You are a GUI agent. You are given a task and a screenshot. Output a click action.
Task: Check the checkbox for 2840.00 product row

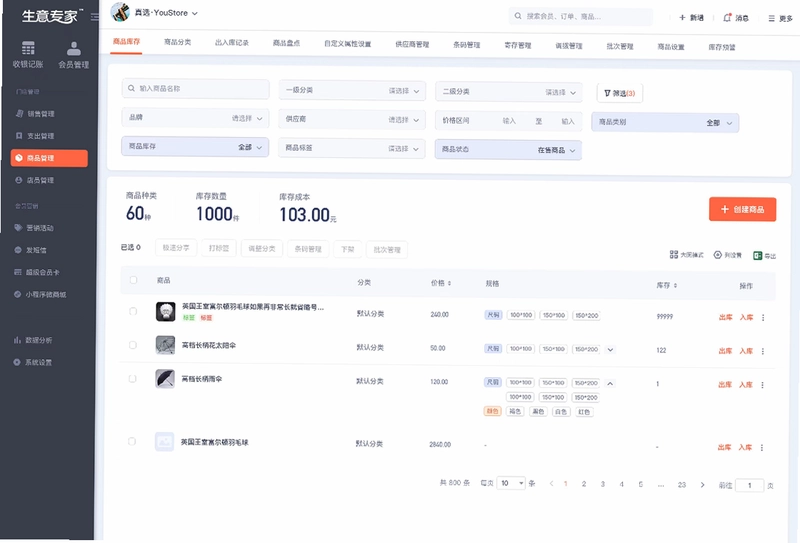coord(132,441)
